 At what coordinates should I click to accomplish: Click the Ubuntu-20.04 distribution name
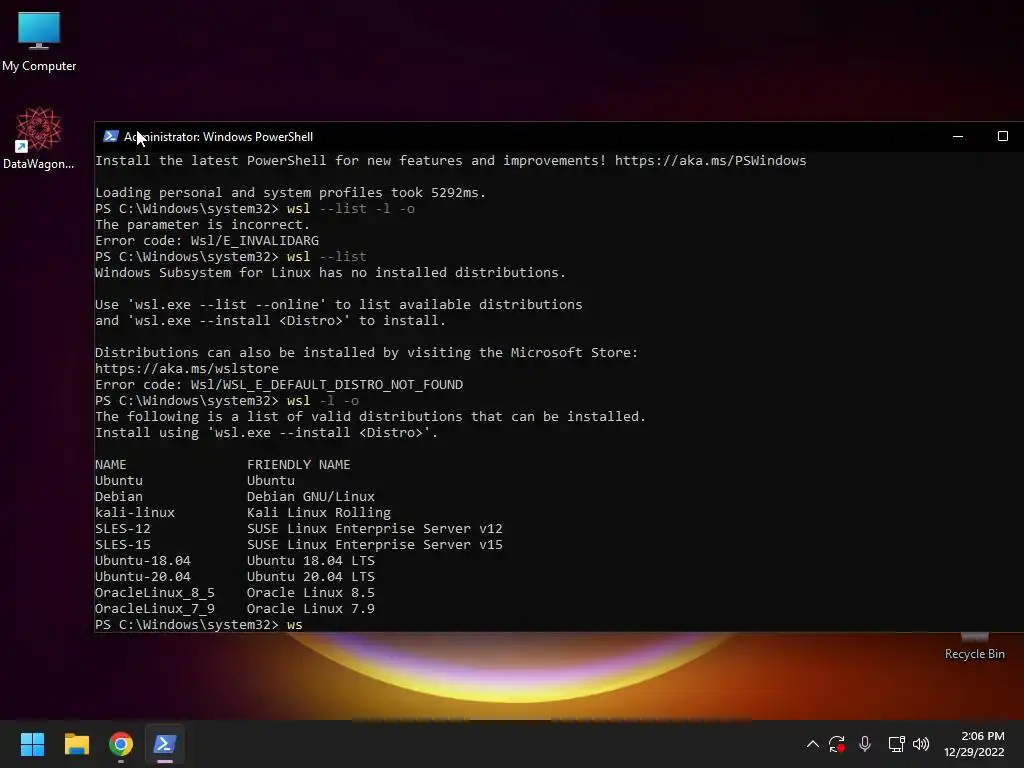(143, 577)
